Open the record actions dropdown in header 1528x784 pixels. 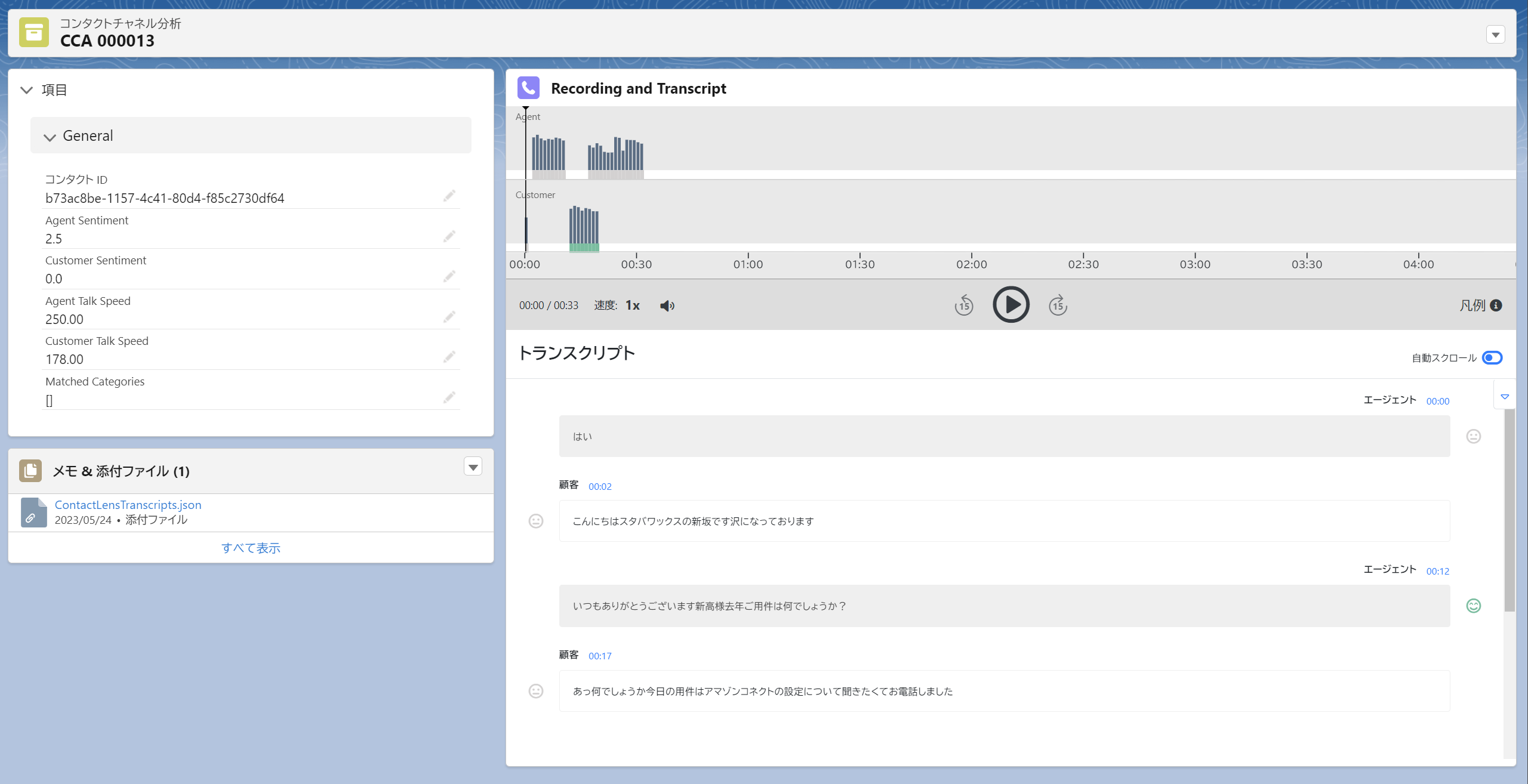pyautogui.click(x=1495, y=35)
